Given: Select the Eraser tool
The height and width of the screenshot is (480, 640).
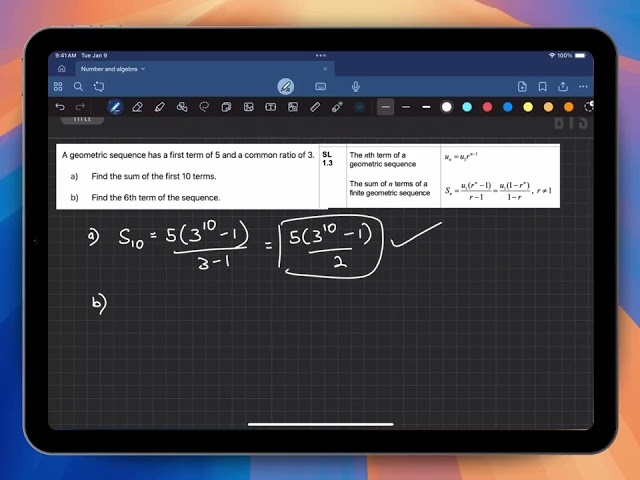Looking at the screenshot, I should click(x=138, y=107).
